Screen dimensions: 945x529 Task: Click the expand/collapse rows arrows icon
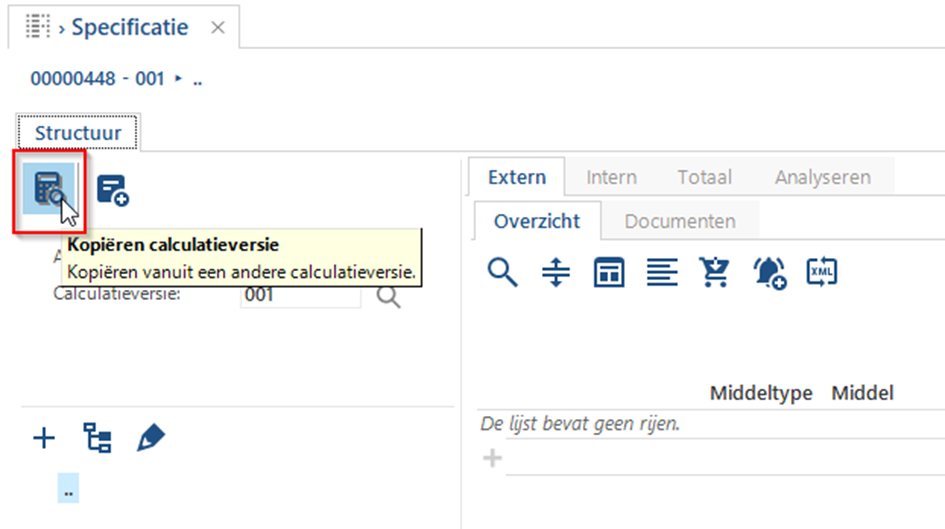(556, 272)
